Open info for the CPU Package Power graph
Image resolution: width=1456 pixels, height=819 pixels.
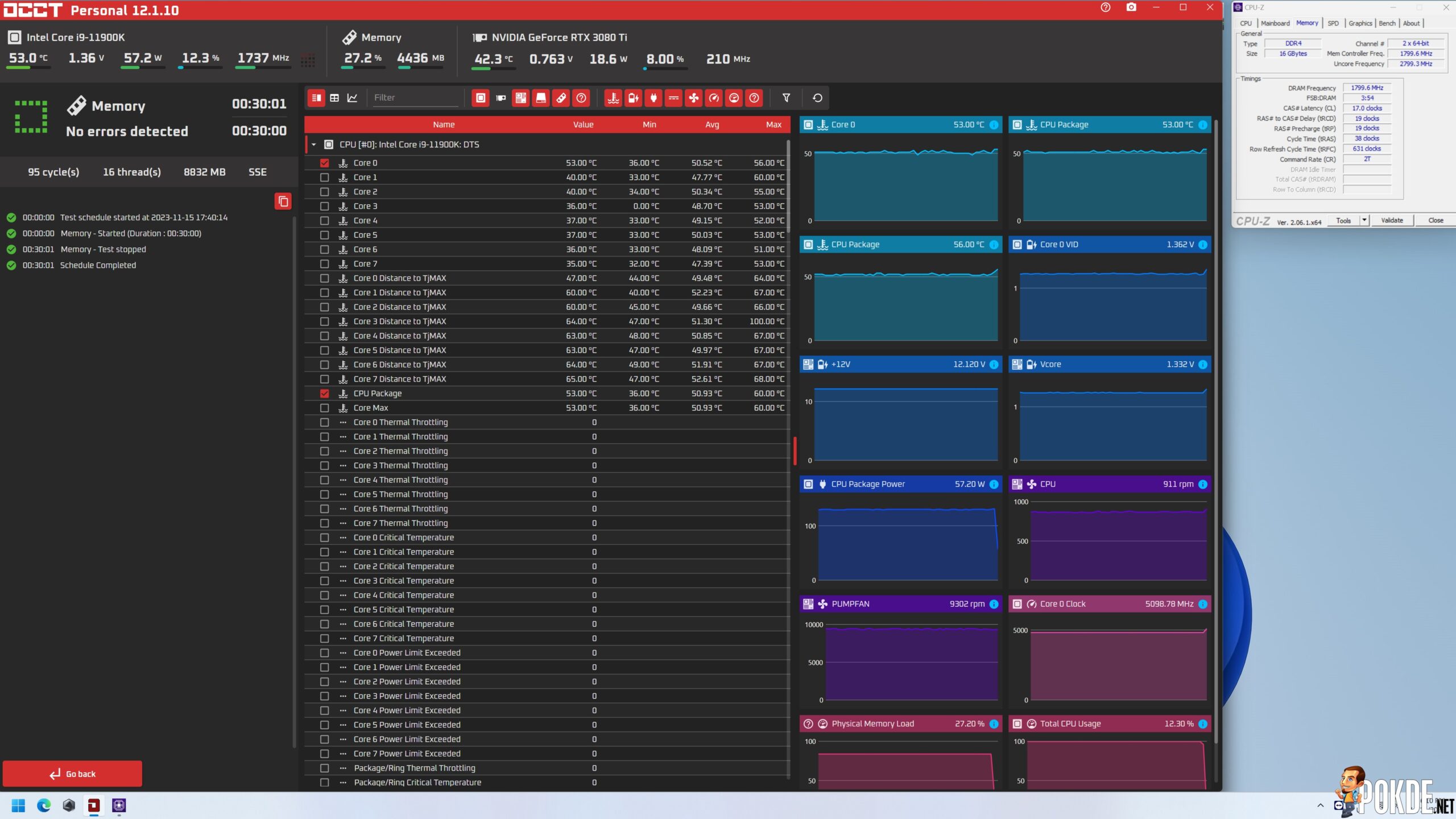[994, 485]
